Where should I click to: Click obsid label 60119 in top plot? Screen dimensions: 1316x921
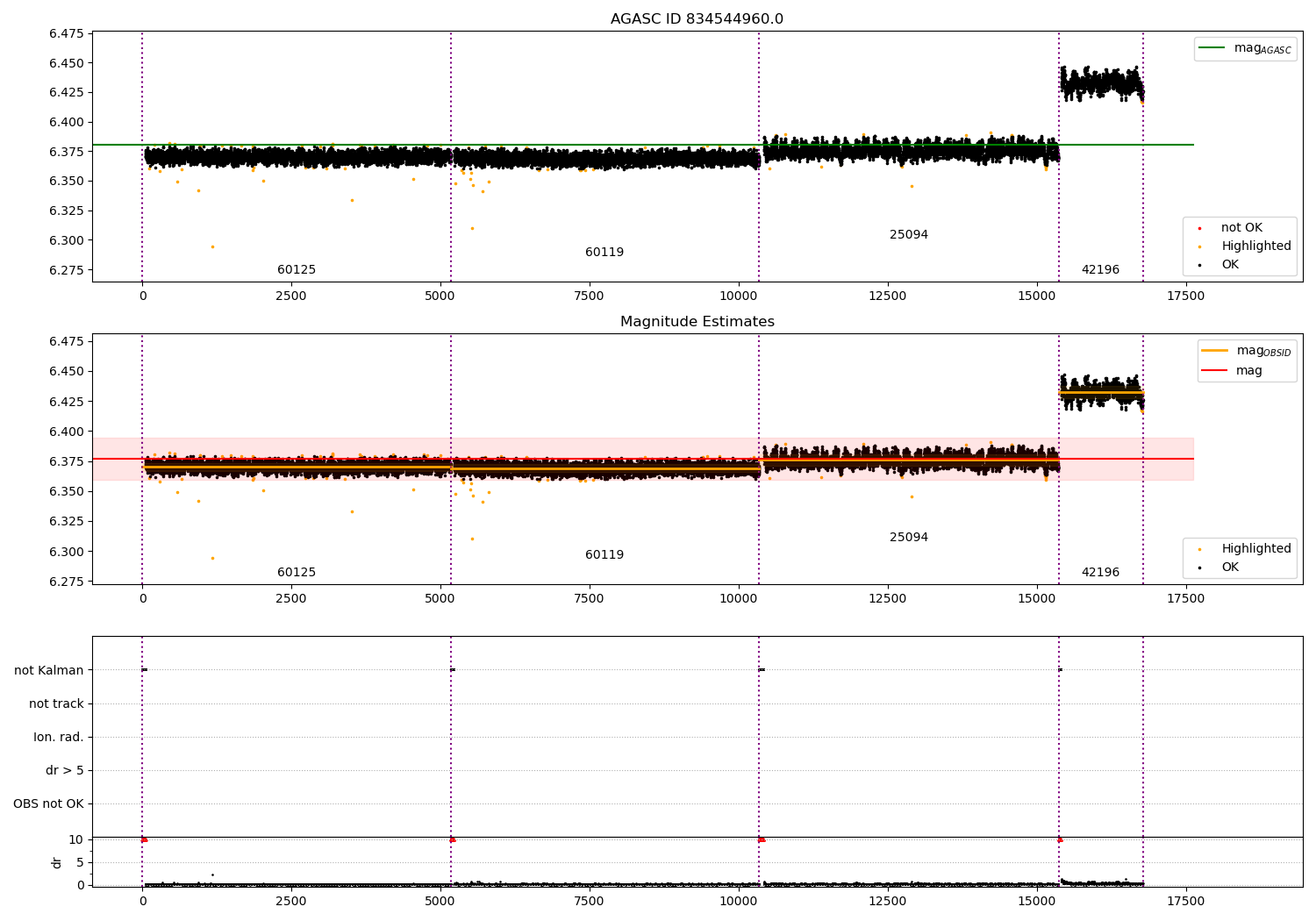coord(604,253)
